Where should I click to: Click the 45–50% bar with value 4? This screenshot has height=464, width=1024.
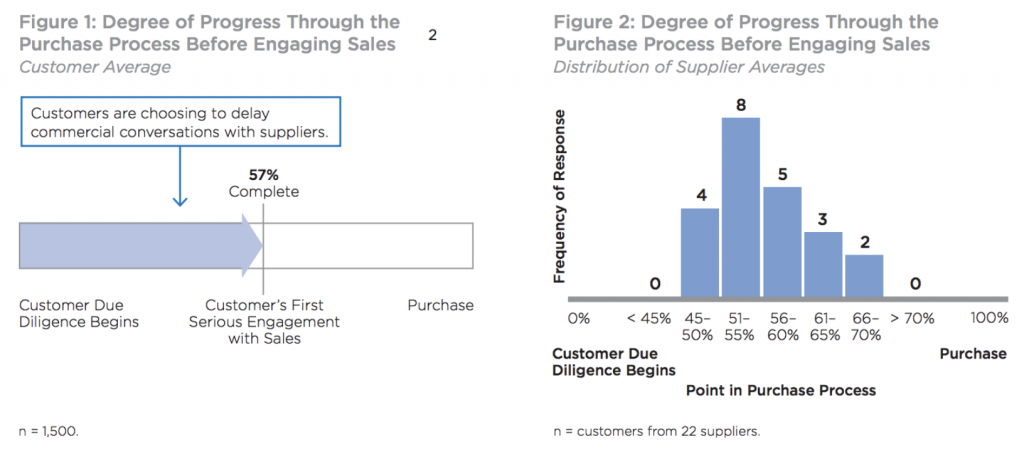(x=700, y=252)
